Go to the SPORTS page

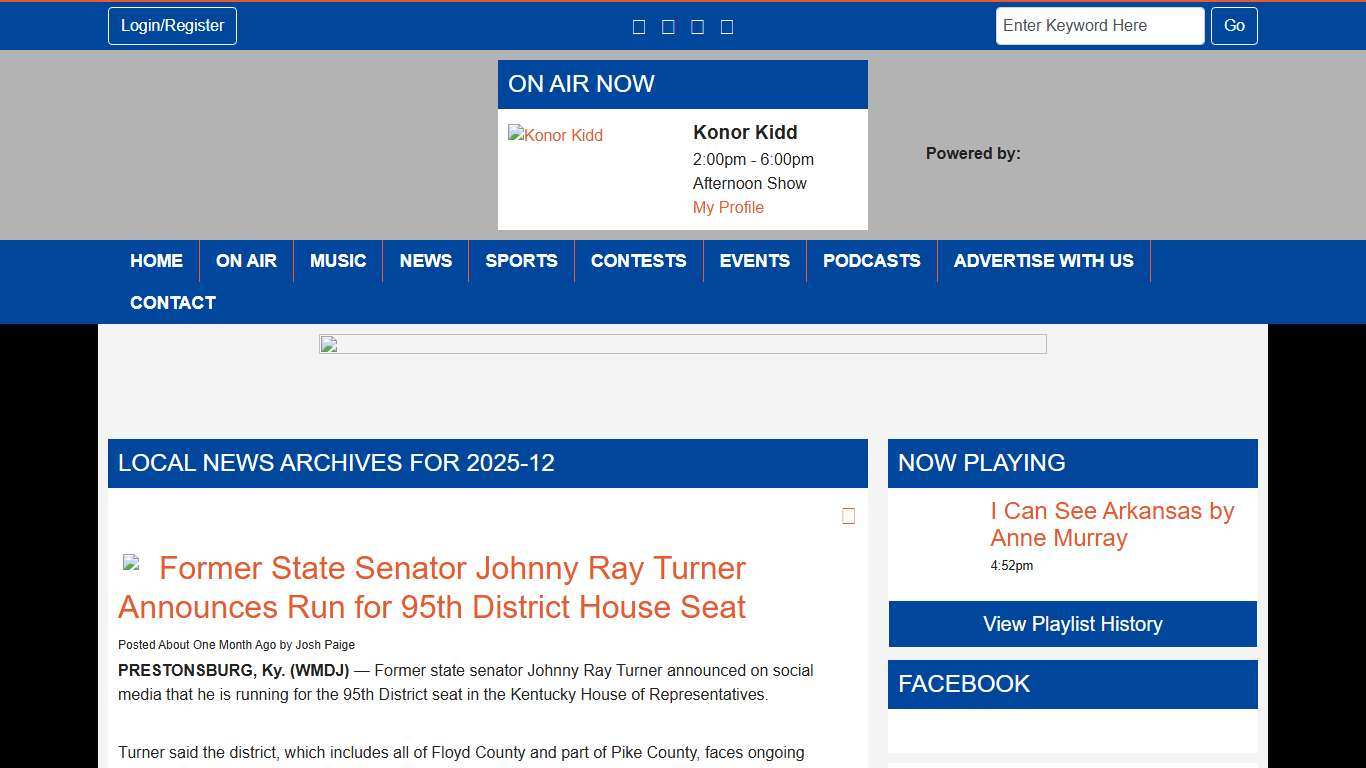pyautogui.click(x=521, y=261)
